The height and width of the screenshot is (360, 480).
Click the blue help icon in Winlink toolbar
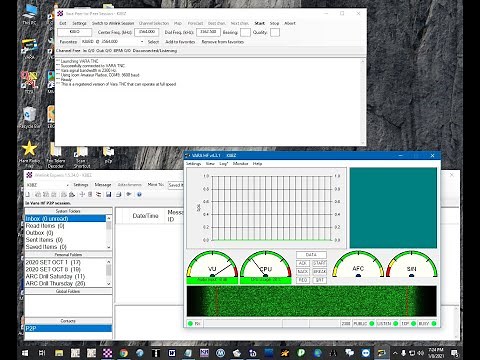pyautogui.click(x=139, y=194)
